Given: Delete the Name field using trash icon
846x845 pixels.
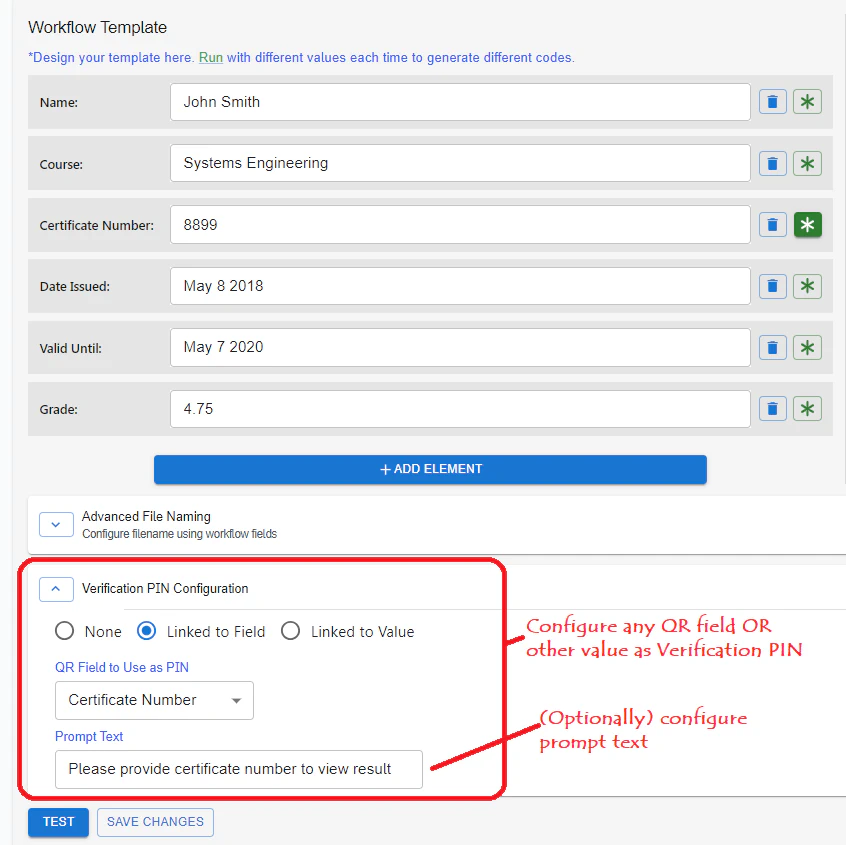Looking at the screenshot, I should [772, 101].
